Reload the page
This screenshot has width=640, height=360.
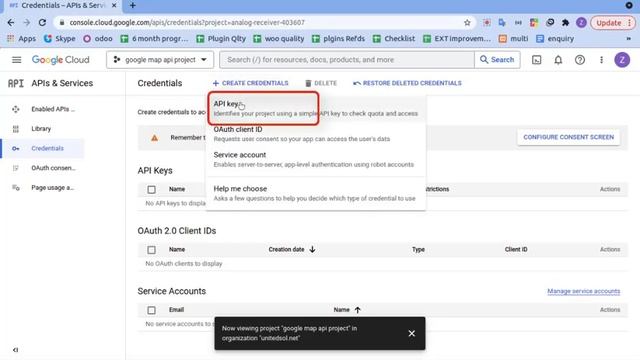42,22
